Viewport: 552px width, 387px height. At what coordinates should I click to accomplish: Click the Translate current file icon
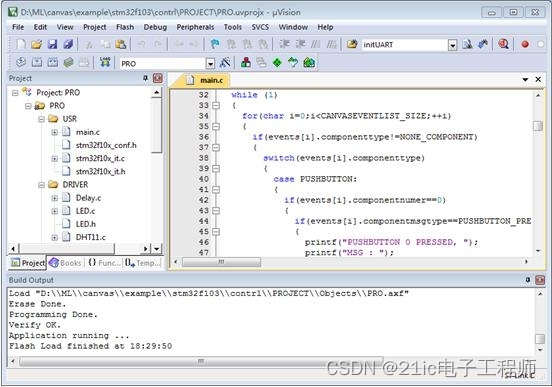(21, 63)
